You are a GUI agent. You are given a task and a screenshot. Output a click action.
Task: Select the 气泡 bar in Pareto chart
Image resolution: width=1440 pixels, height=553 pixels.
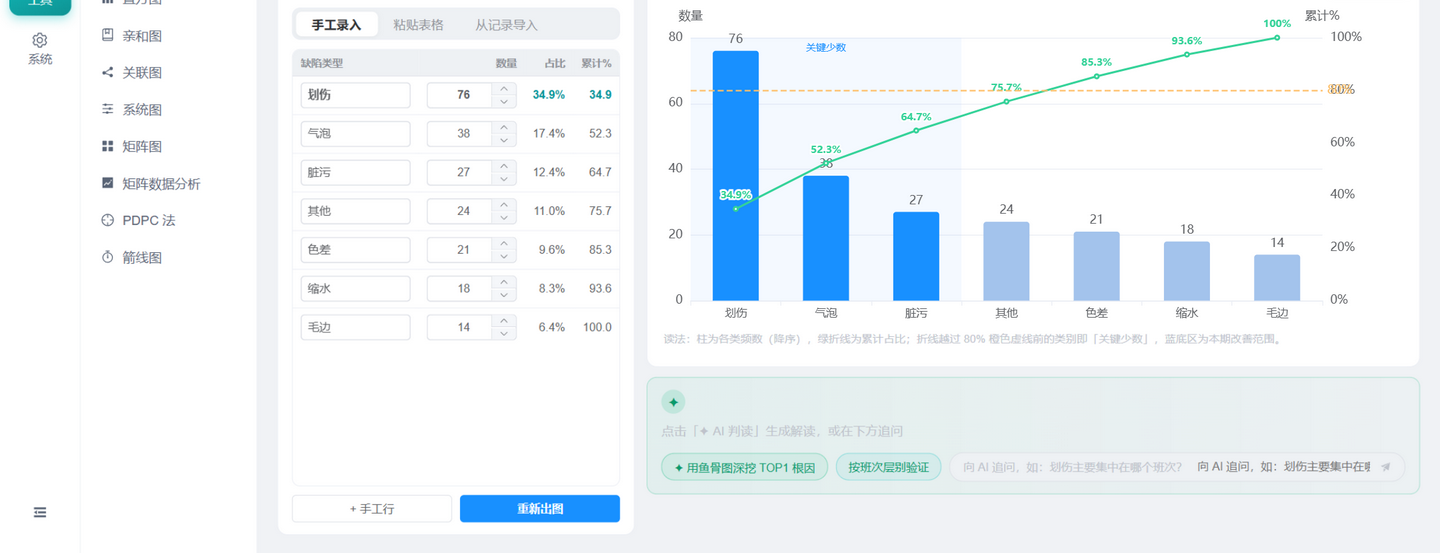[x=826, y=238]
